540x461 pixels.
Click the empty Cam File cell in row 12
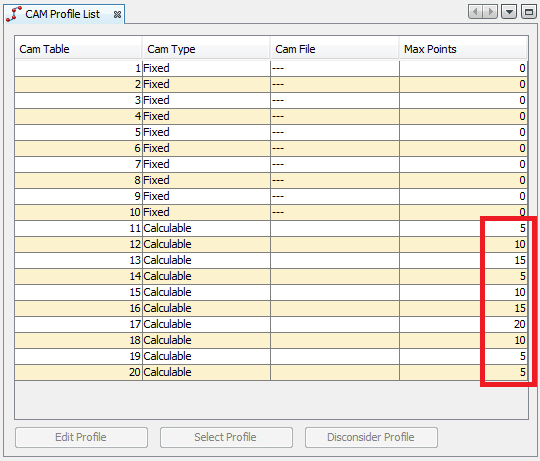(x=335, y=244)
